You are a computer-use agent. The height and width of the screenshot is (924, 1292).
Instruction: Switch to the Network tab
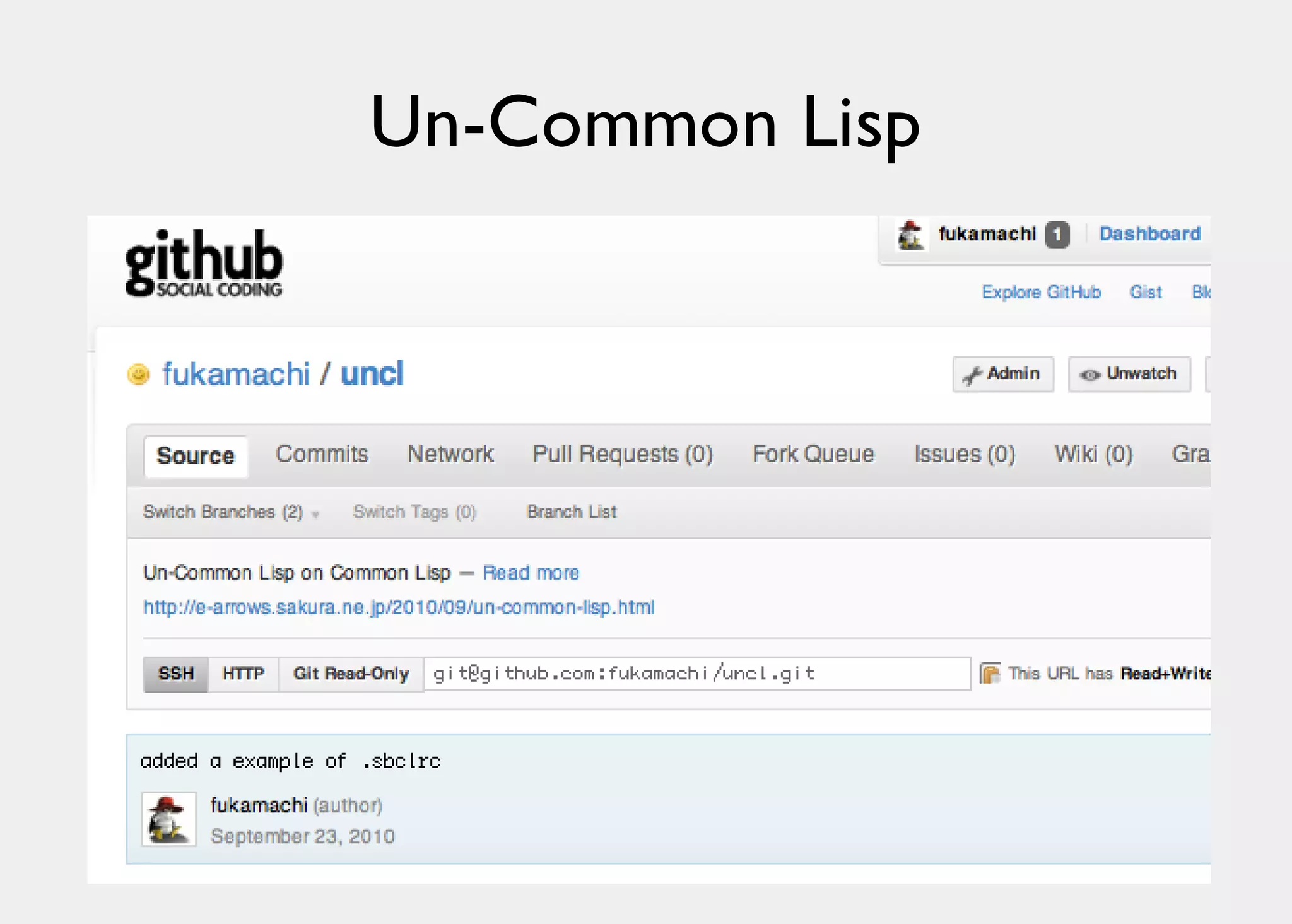coord(450,454)
